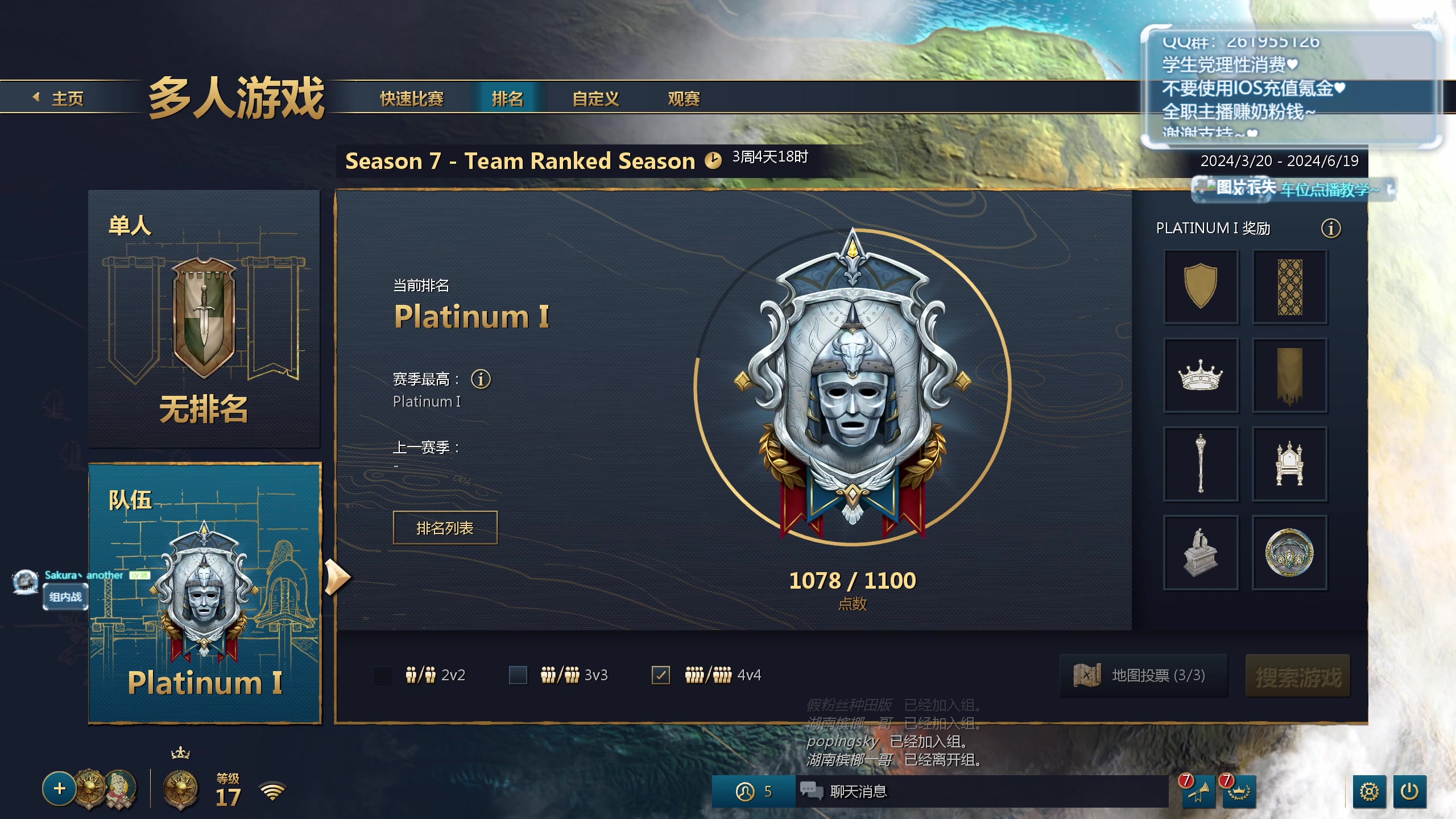
Task: Go back using the 主页 arrow
Action: 59,98
